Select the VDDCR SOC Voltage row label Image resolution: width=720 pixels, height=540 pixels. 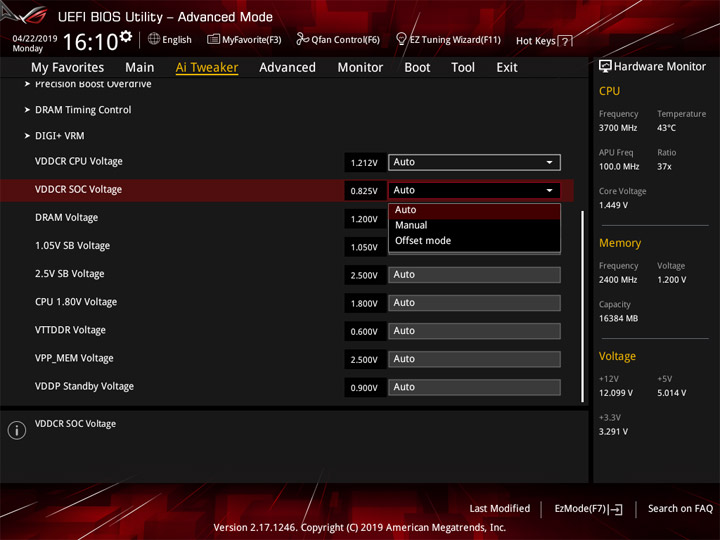(79, 190)
